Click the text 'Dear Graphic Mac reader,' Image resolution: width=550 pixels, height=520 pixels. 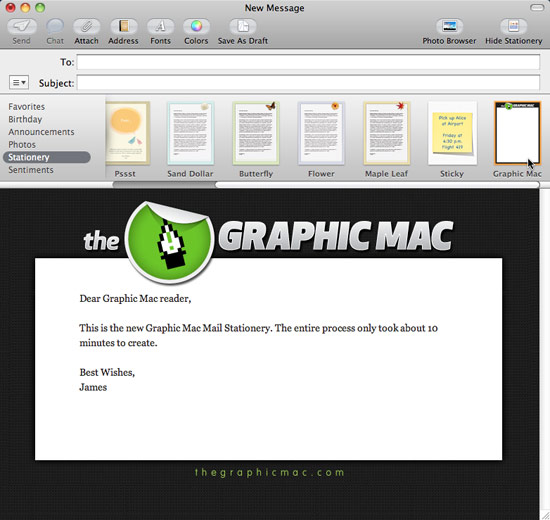135,299
